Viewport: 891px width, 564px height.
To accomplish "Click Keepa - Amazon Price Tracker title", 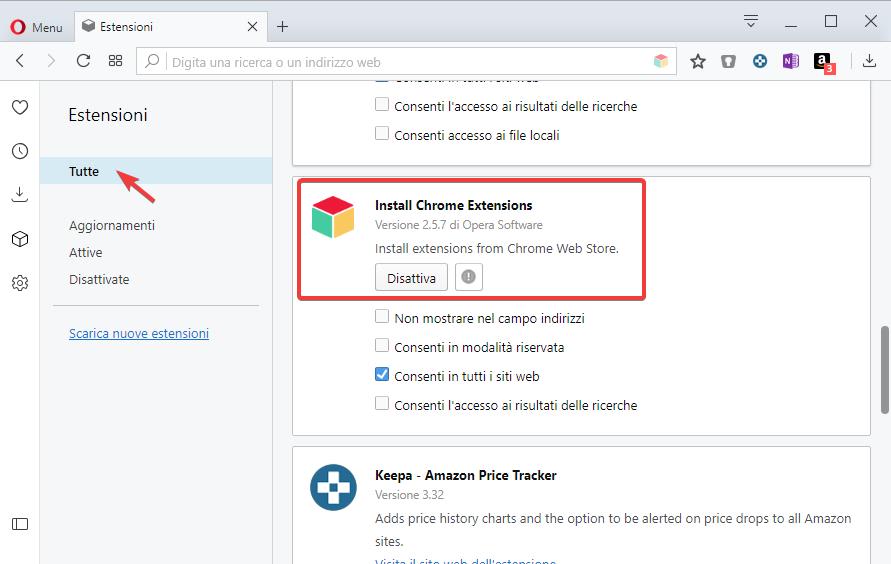I will [x=465, y=475].
